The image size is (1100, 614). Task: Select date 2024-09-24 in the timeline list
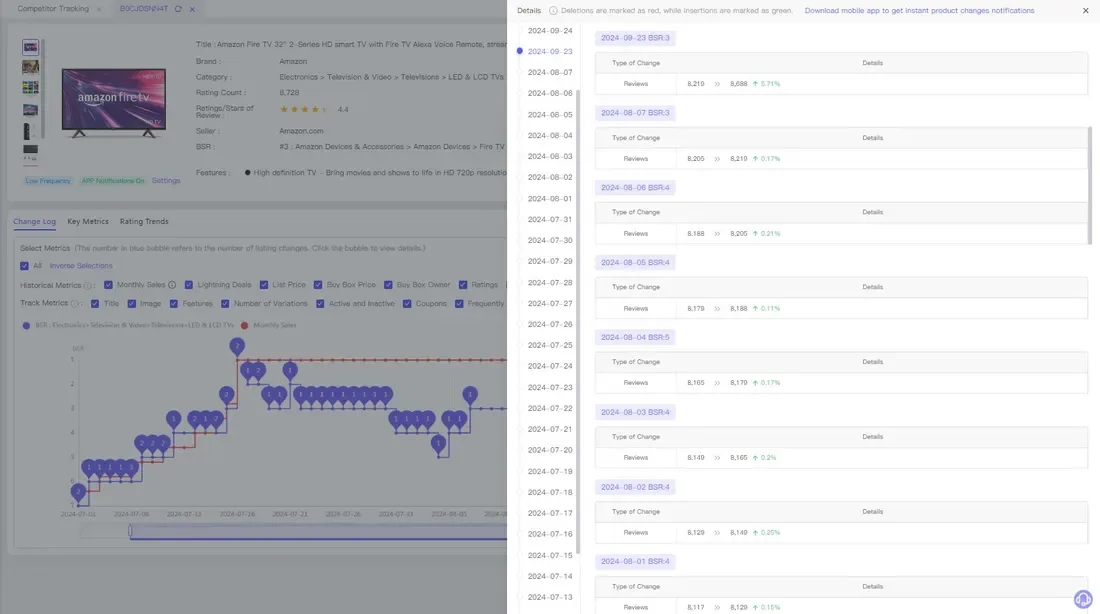tap(550, 31)
